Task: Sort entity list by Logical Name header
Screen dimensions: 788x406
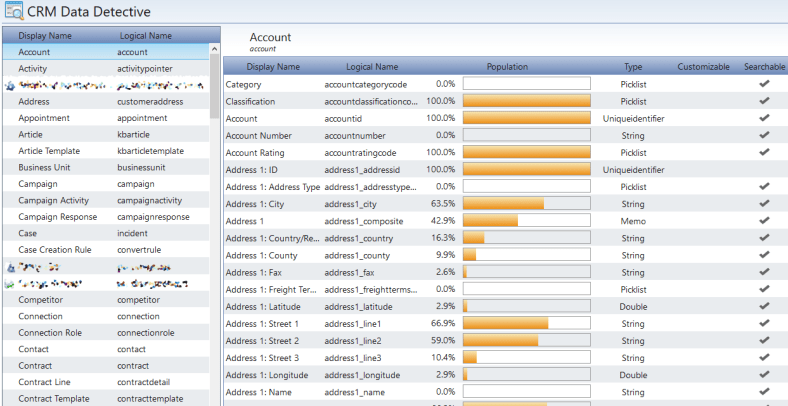Action: (x=146, y=36)
